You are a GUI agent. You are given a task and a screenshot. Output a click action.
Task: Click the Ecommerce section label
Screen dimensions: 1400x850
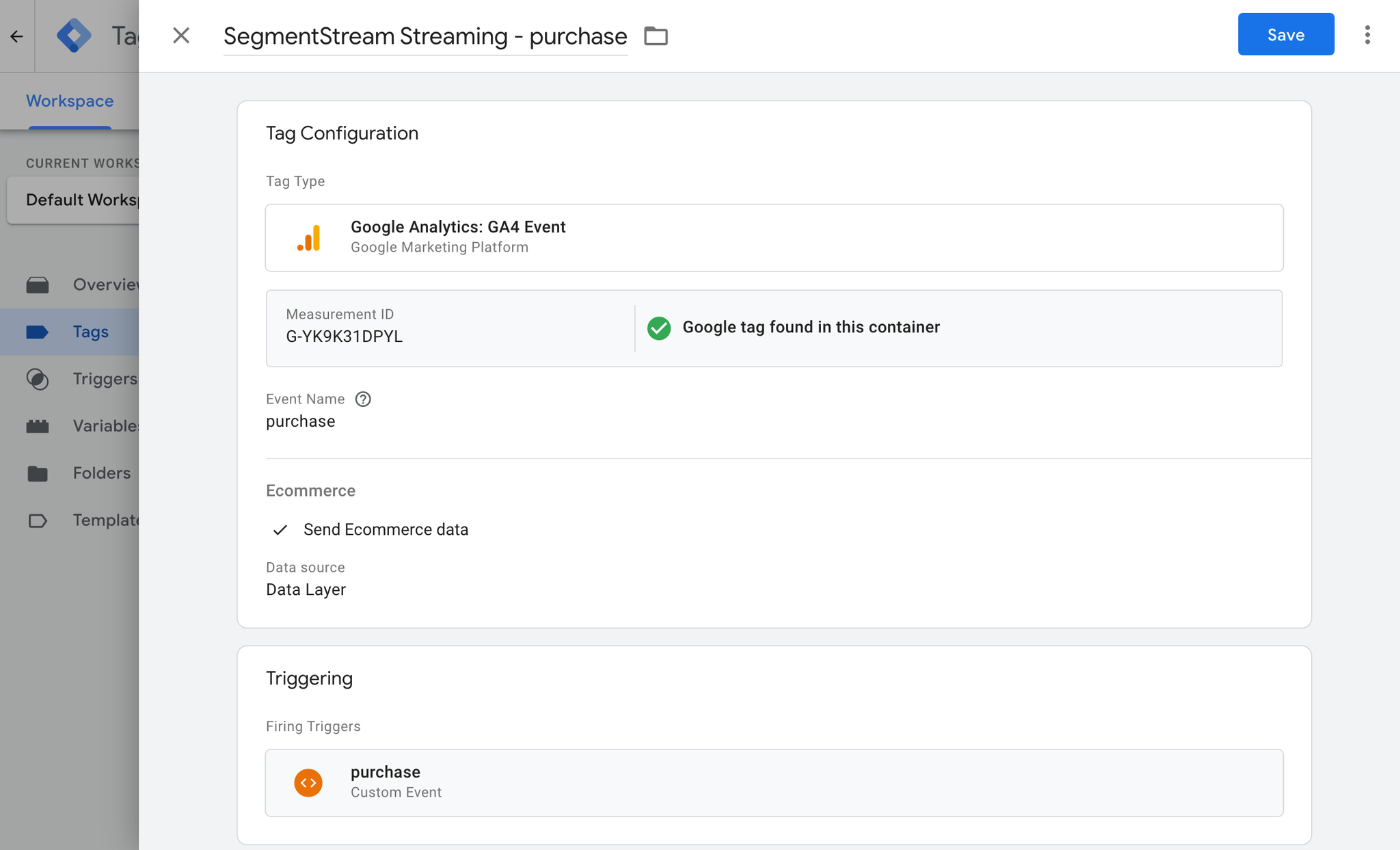click(310, 491)
